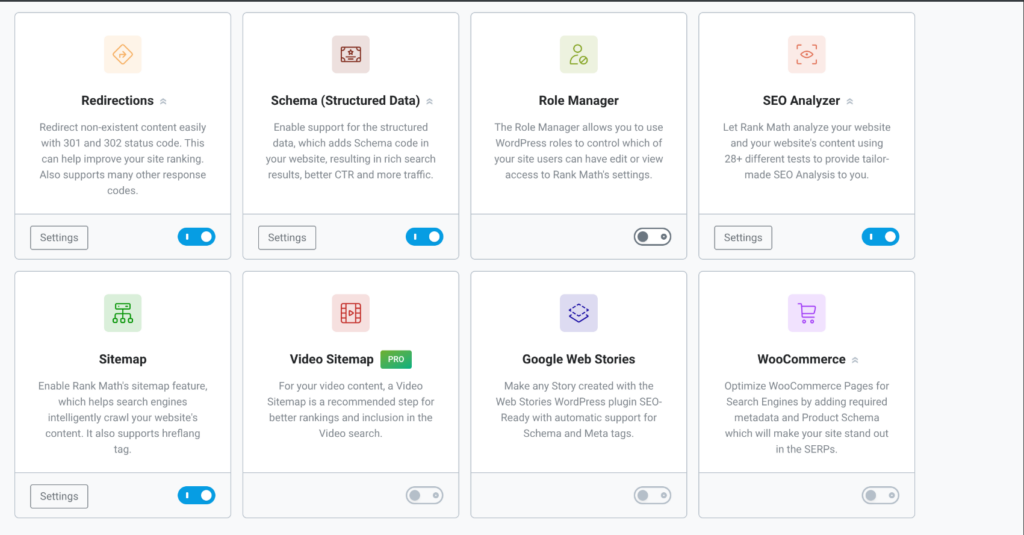The width and height of the screenshot is (1024, 535).
Task: Expand chevron beside Schema (Structured Data)
Action: (x=430, y=101)
